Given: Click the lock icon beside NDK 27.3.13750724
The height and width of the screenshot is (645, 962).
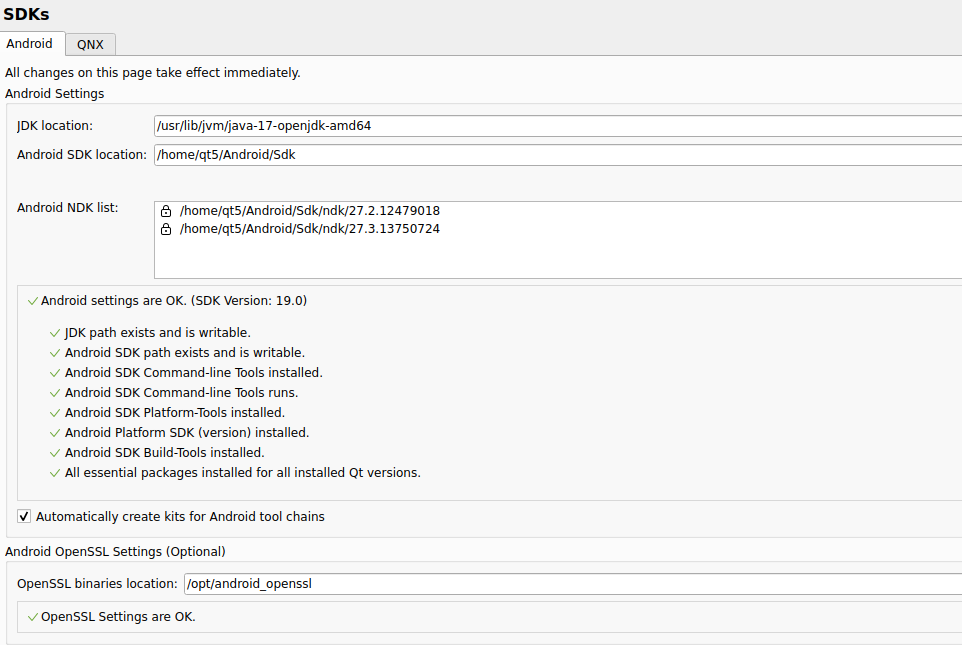Looking at the screenshot, I should tap(166, 229).
